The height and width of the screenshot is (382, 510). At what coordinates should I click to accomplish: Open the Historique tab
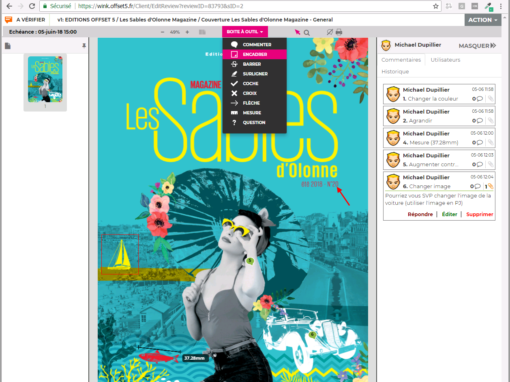point(395,72)
